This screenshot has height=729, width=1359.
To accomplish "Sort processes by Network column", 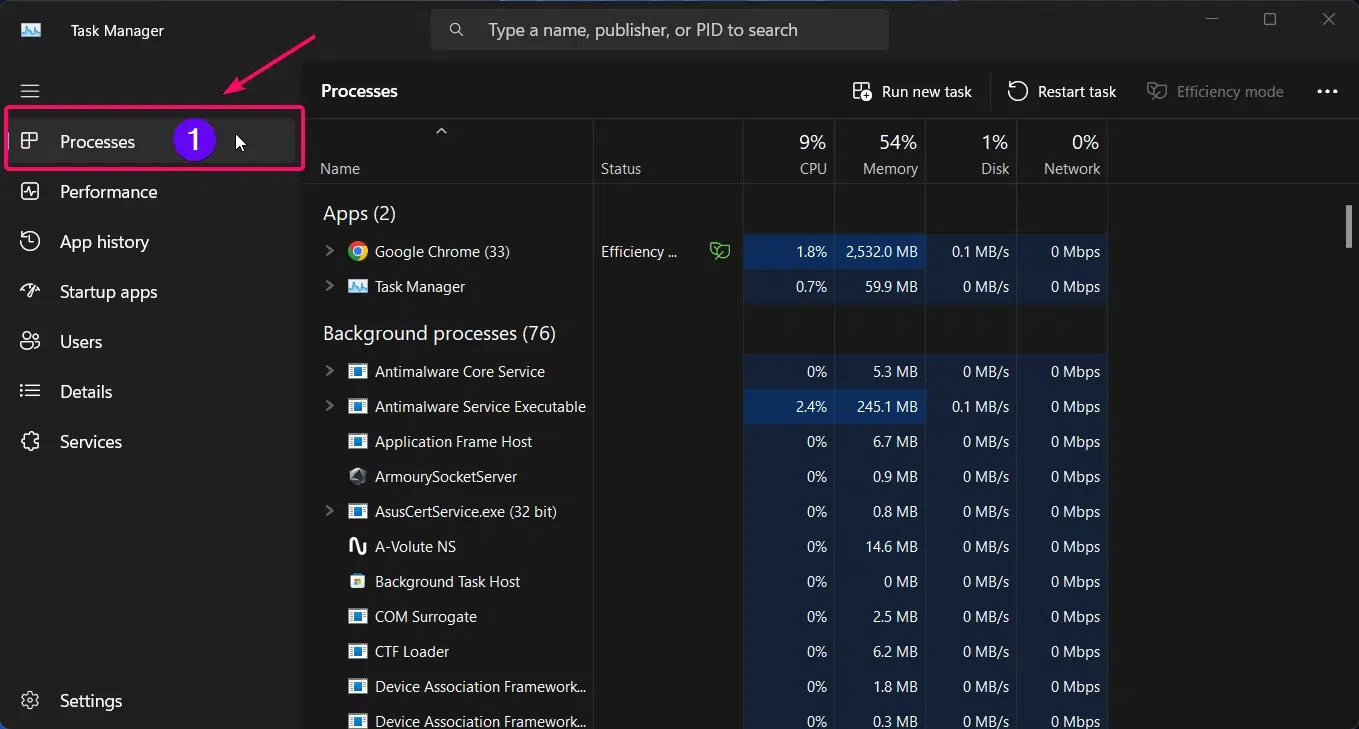I will click(1062, 153).
